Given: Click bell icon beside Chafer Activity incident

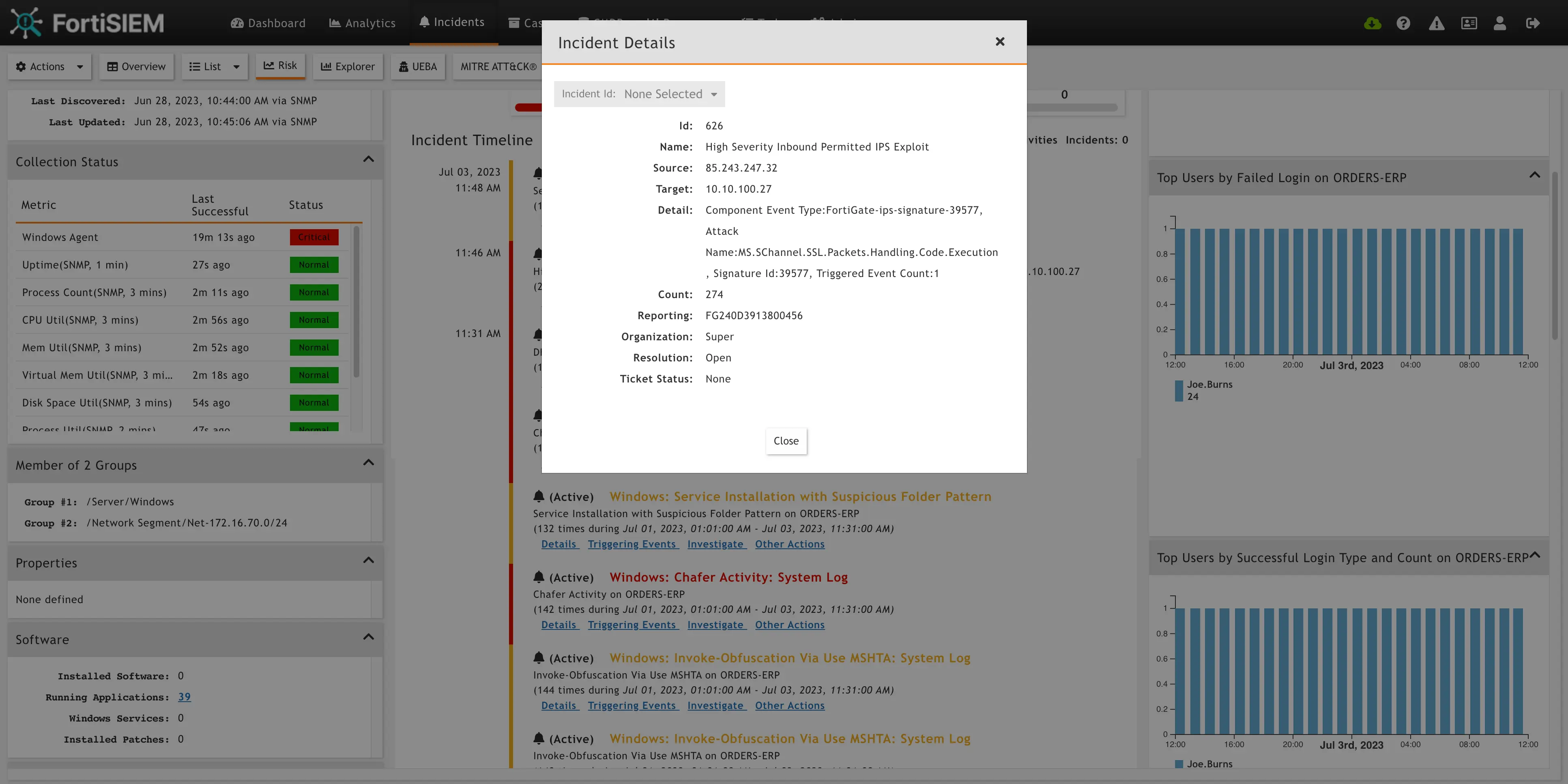Looking at the screenshot, I should (538, 576).
